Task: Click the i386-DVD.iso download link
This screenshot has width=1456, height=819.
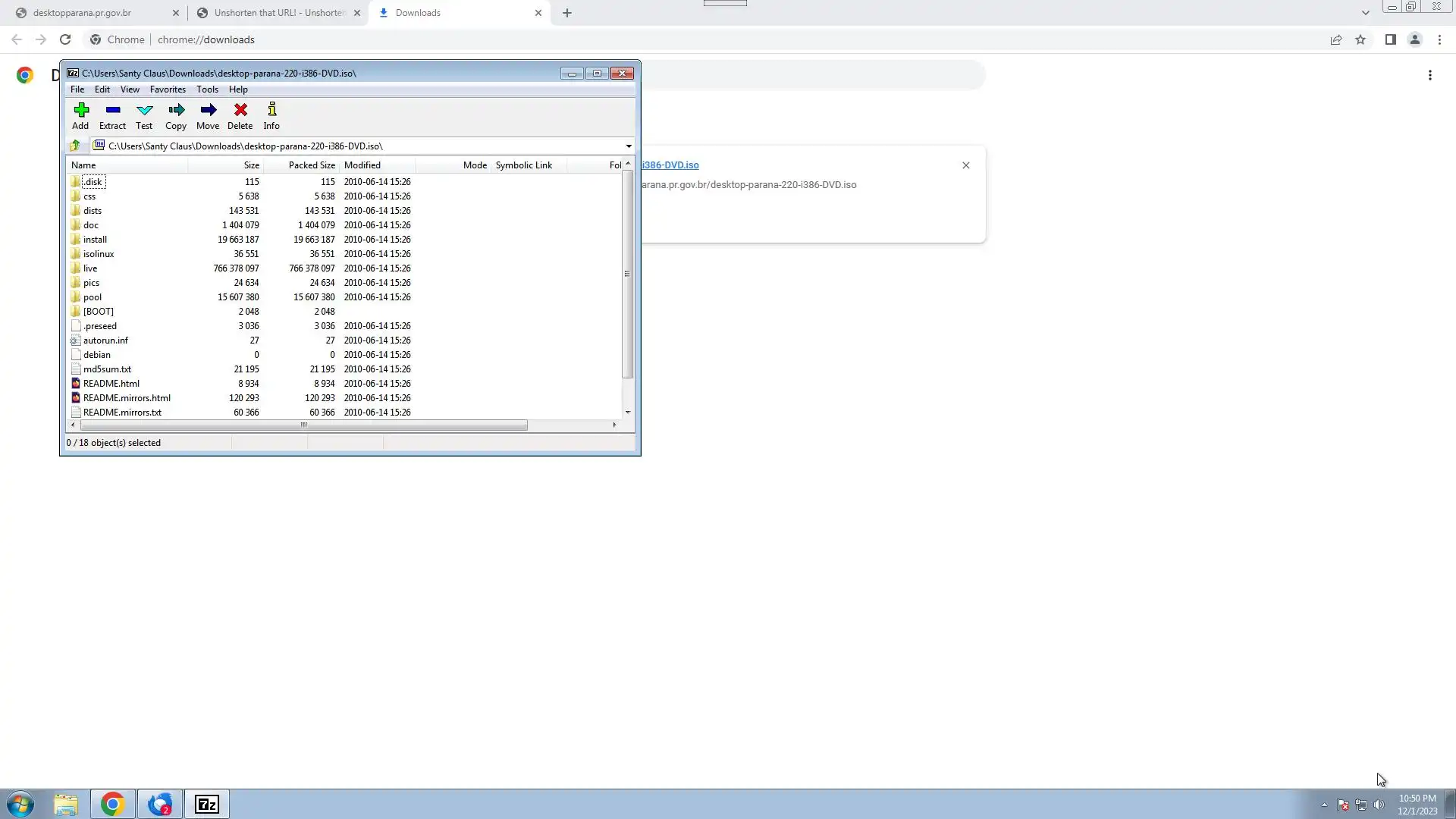Action: coord(670,165)
